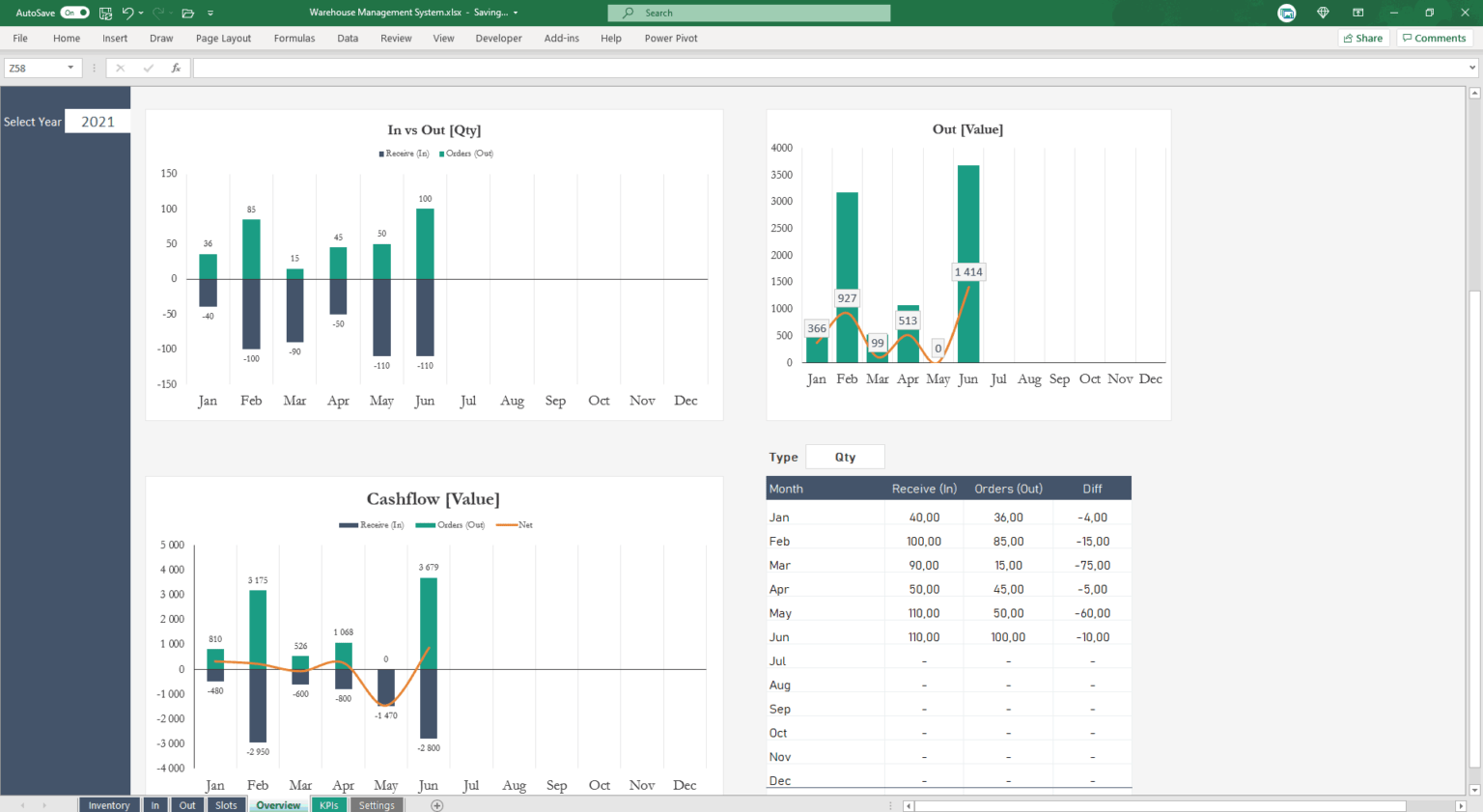This screenshot has height=812, width=1483.
Task: Select the 2021 year input field
Action: click(x=98, y=121)
